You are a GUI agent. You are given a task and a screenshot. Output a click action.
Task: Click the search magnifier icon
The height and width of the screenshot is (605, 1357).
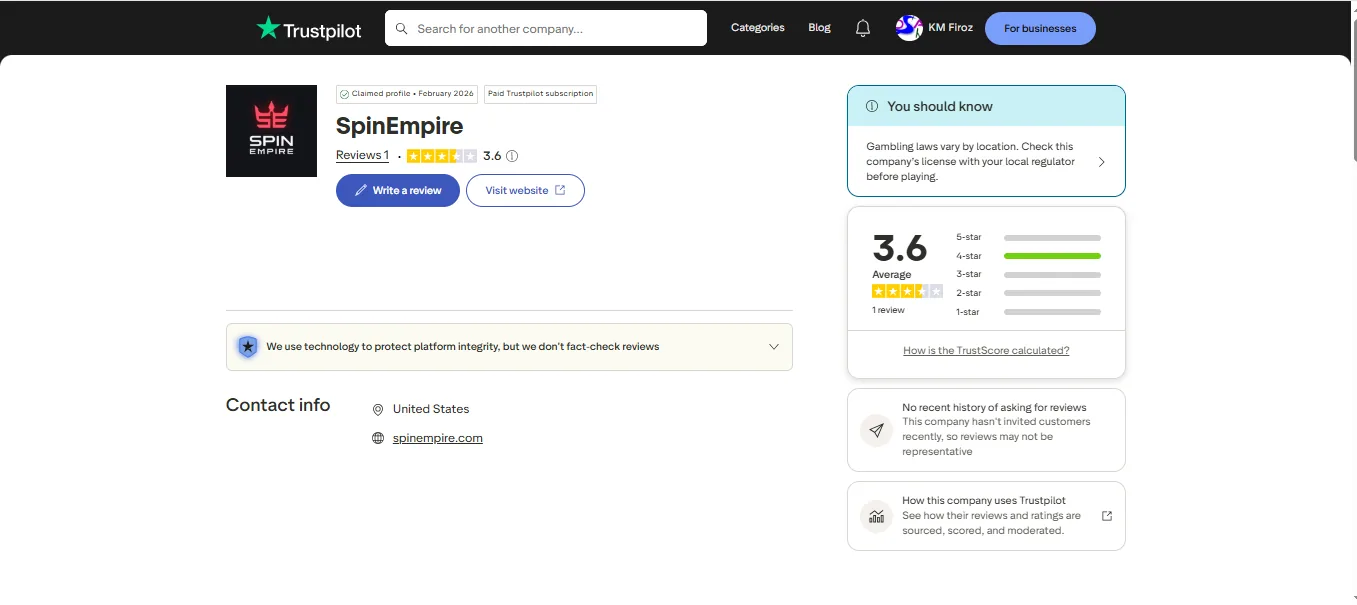point(402,29)
